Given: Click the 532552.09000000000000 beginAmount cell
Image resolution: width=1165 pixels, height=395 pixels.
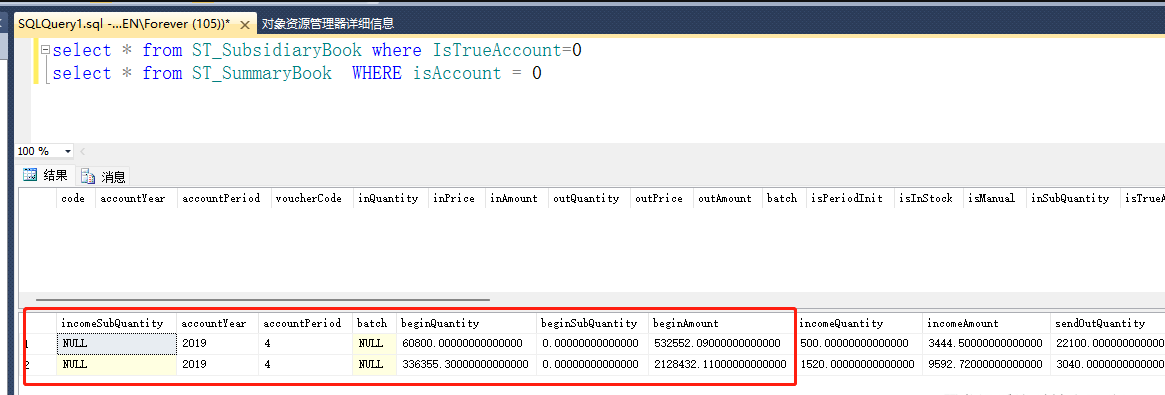Looking at the screenshot, I should (x=721, y=344).
